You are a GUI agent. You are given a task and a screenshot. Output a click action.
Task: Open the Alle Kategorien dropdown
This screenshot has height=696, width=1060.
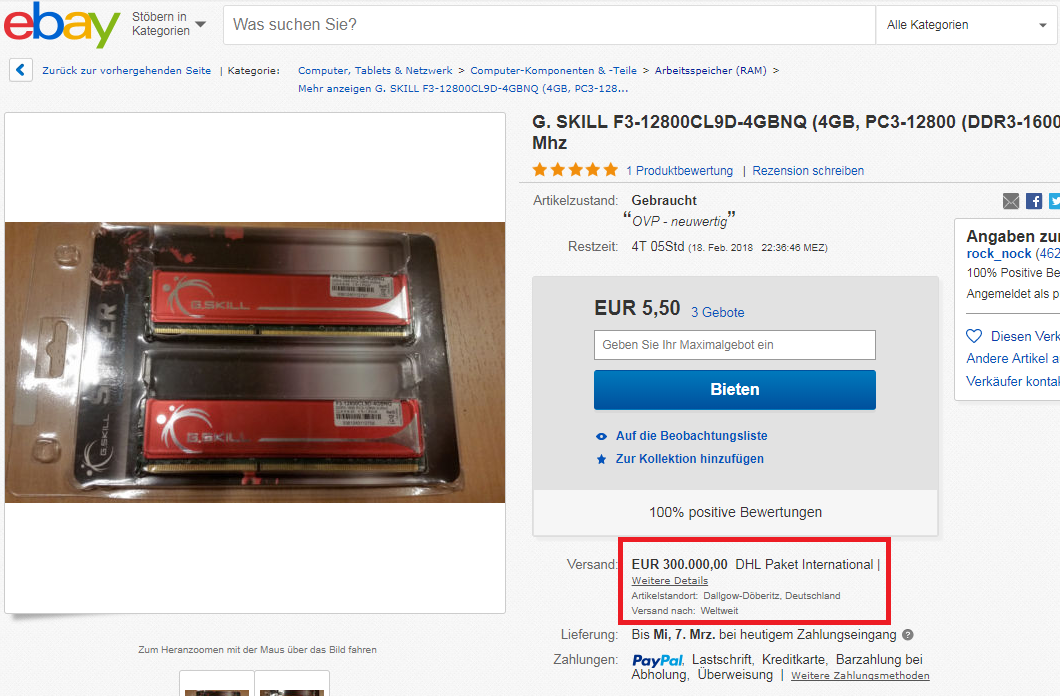967,25
